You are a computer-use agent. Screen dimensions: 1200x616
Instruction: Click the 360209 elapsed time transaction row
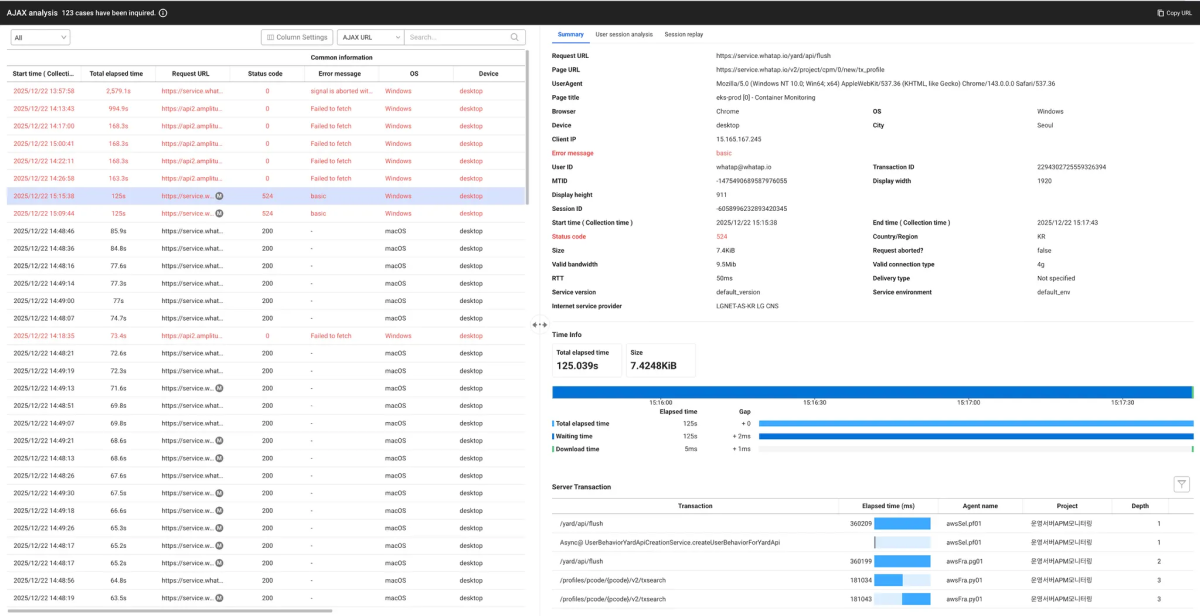(872, 523)
